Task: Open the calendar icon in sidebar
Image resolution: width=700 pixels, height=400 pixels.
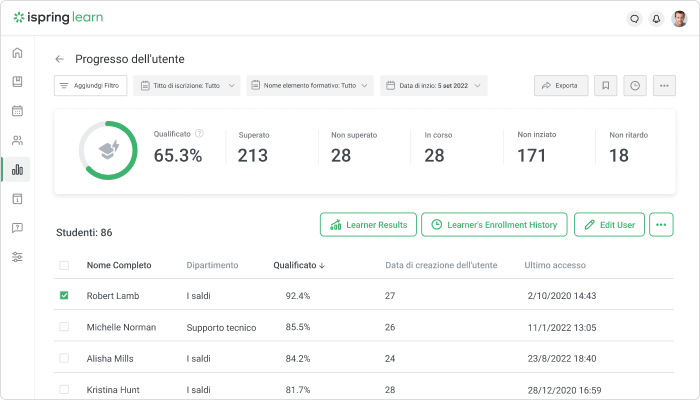Action: (x=17, y=111)
